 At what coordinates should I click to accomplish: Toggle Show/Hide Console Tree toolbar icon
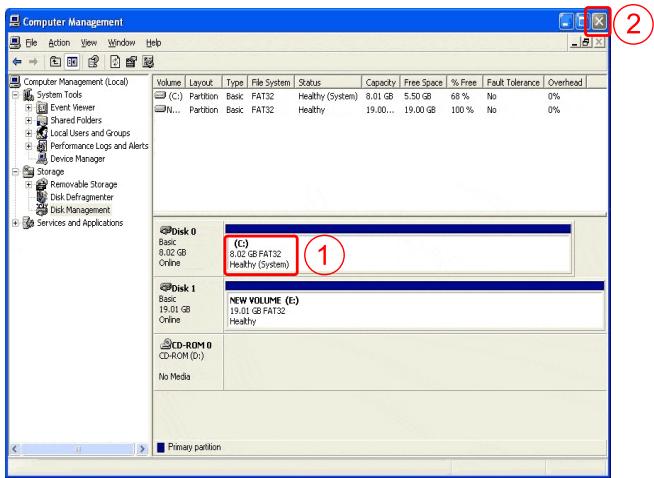[x=72, y=62]
